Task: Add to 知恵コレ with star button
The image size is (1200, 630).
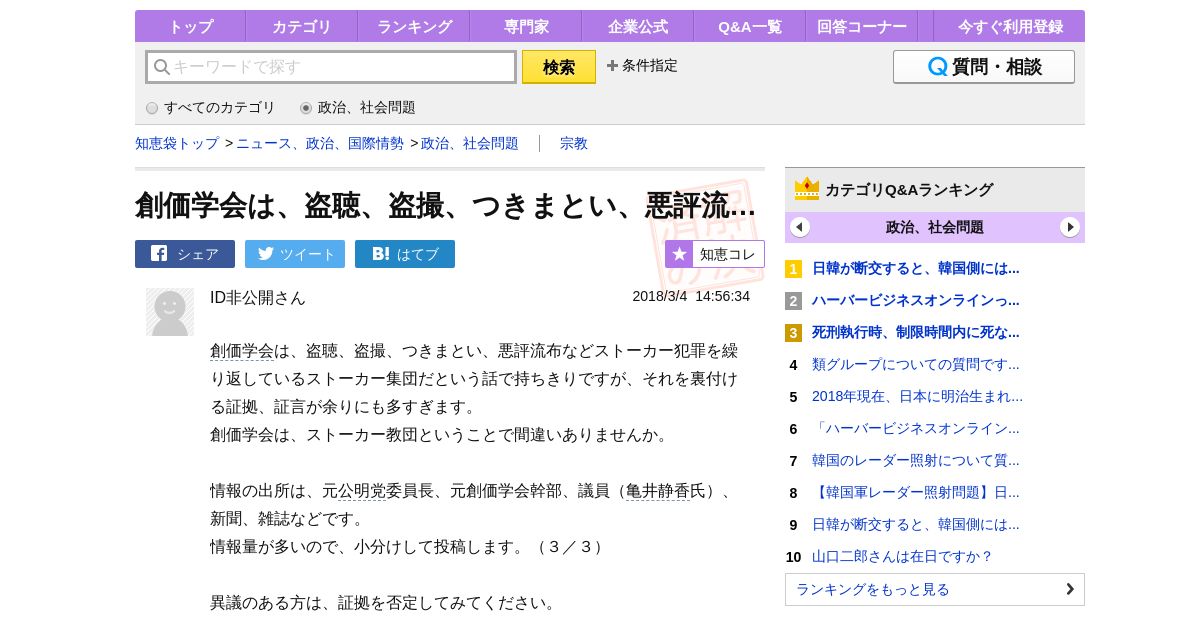Action: (715, 254)
